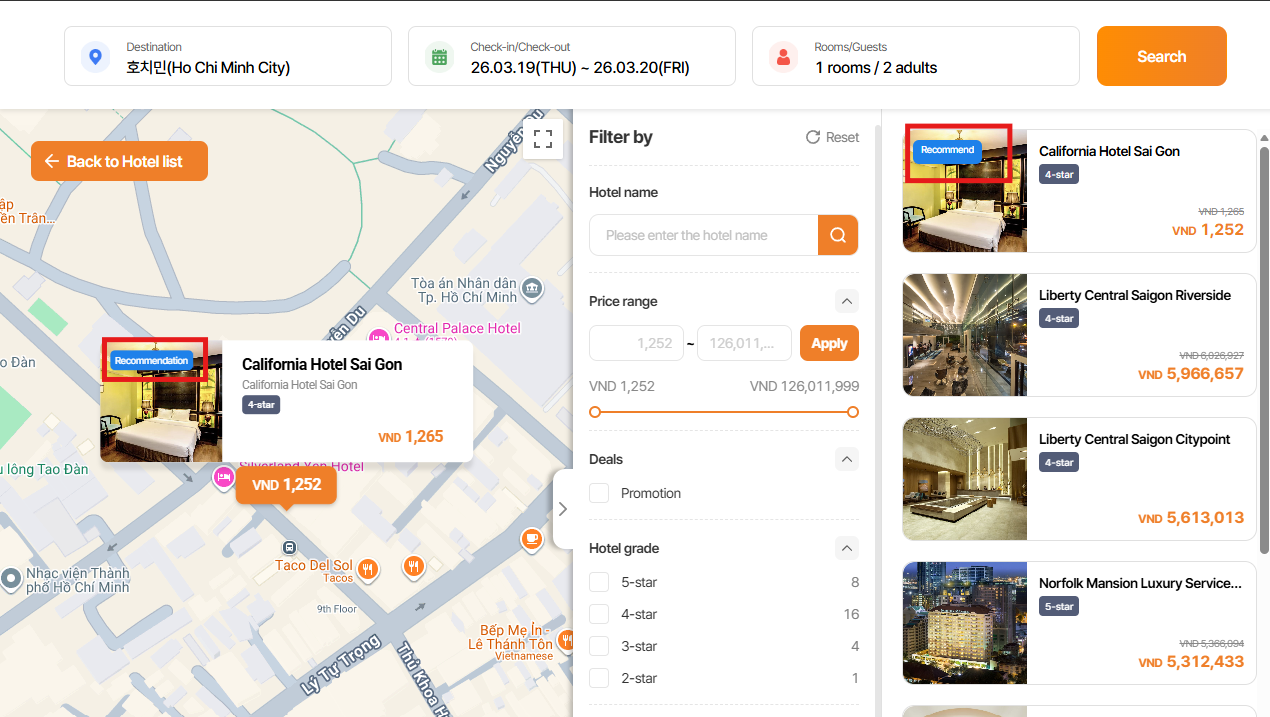Open the Check-in/Check-out date picker
Viewport: 1270px width, 717px height.
(x=572, y=56)
